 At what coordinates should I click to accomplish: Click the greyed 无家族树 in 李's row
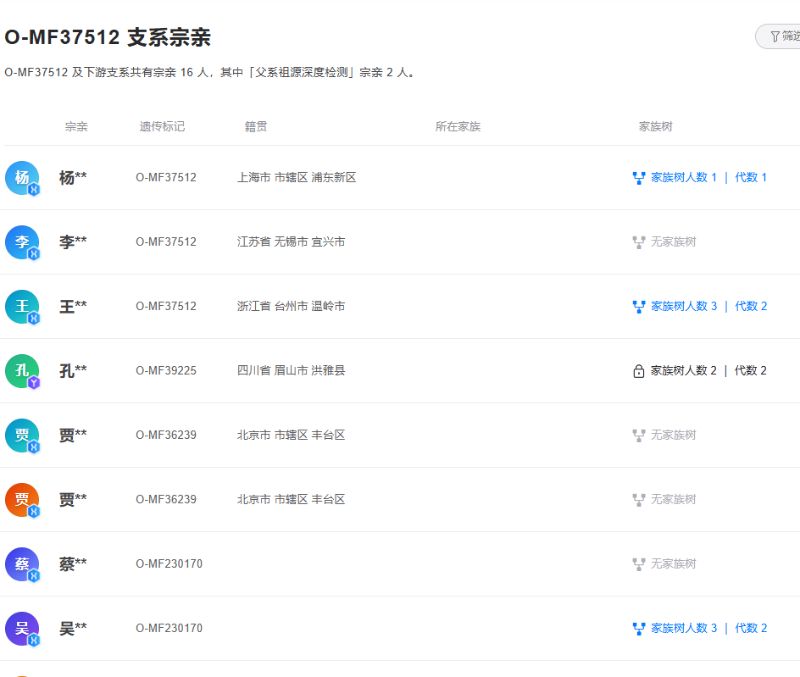pyautogui.click(x=672, y=242)
